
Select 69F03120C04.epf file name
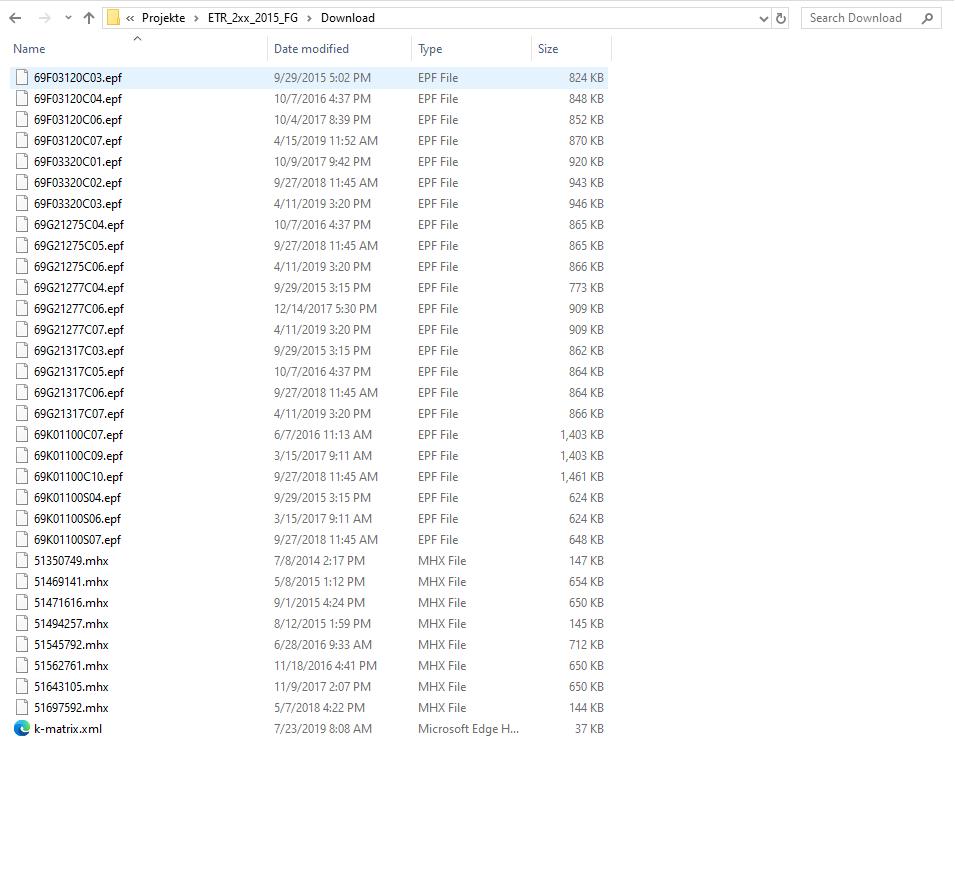click(x=78, y=99)
